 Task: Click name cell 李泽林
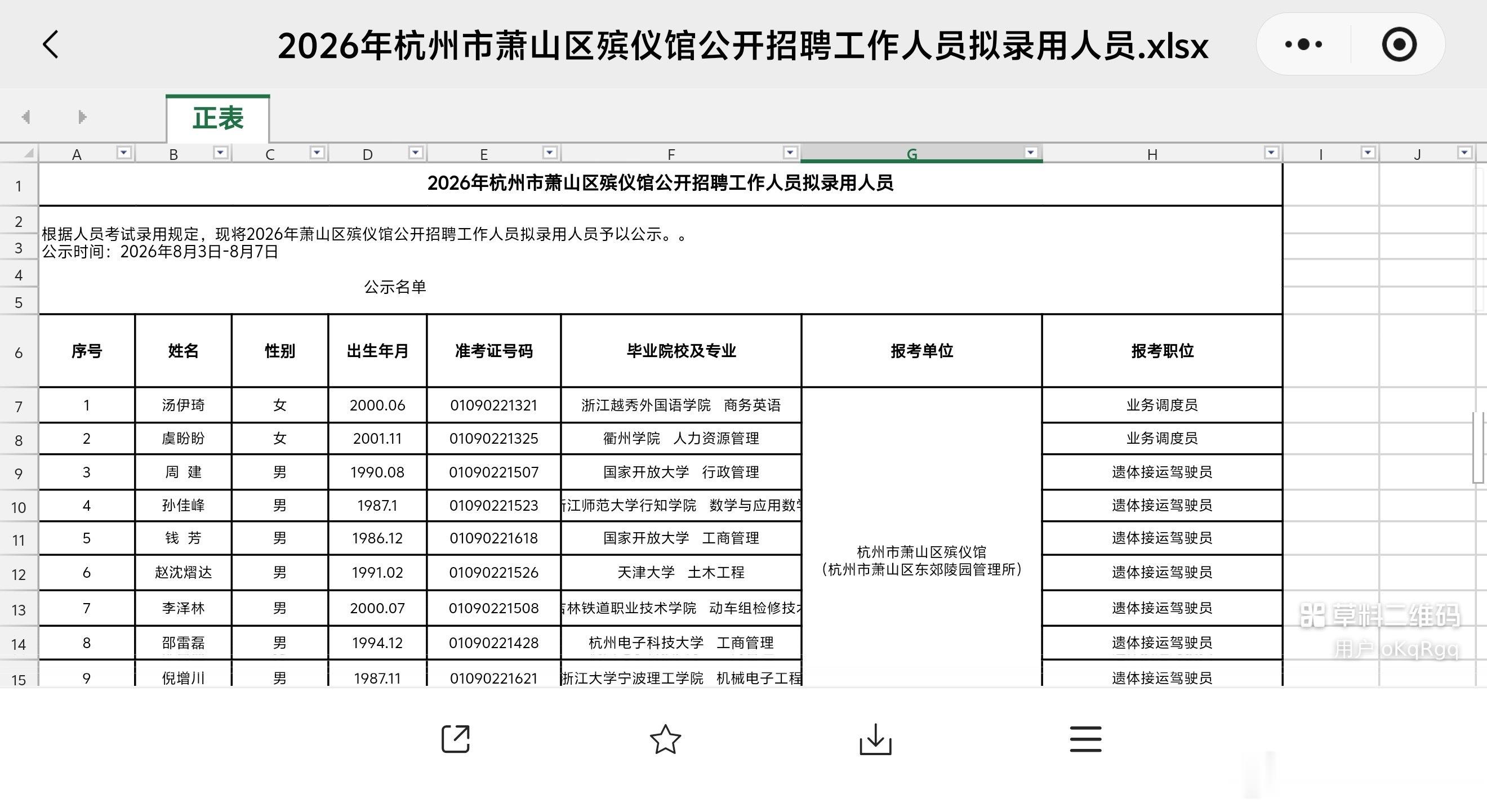pyautogui.click(x=183, y=608)
